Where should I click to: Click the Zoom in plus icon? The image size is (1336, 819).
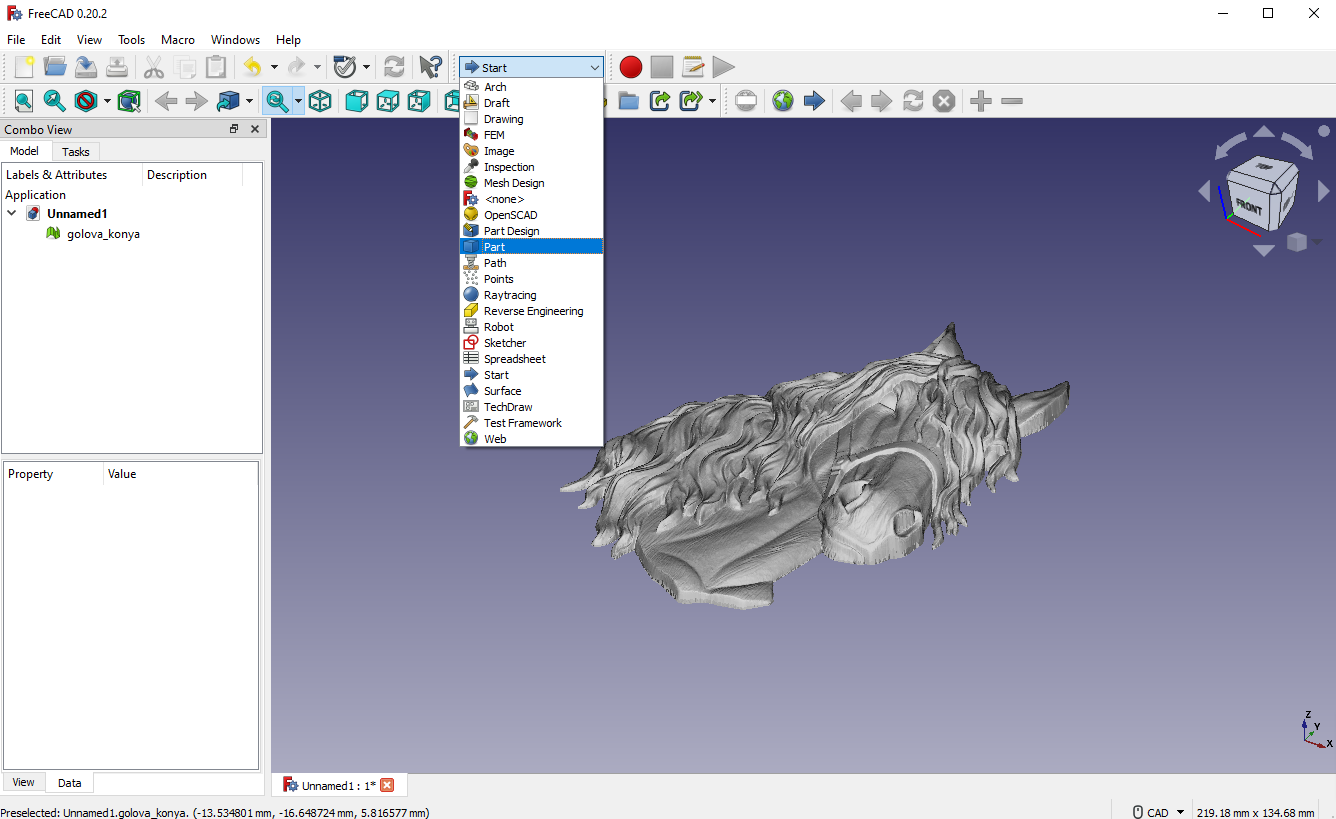[x=981, y=101]
